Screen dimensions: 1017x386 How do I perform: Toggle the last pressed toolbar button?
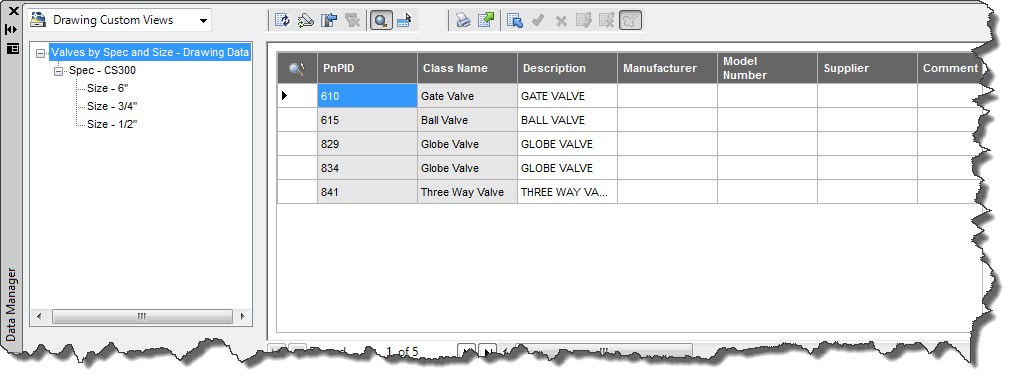(630, 21)
